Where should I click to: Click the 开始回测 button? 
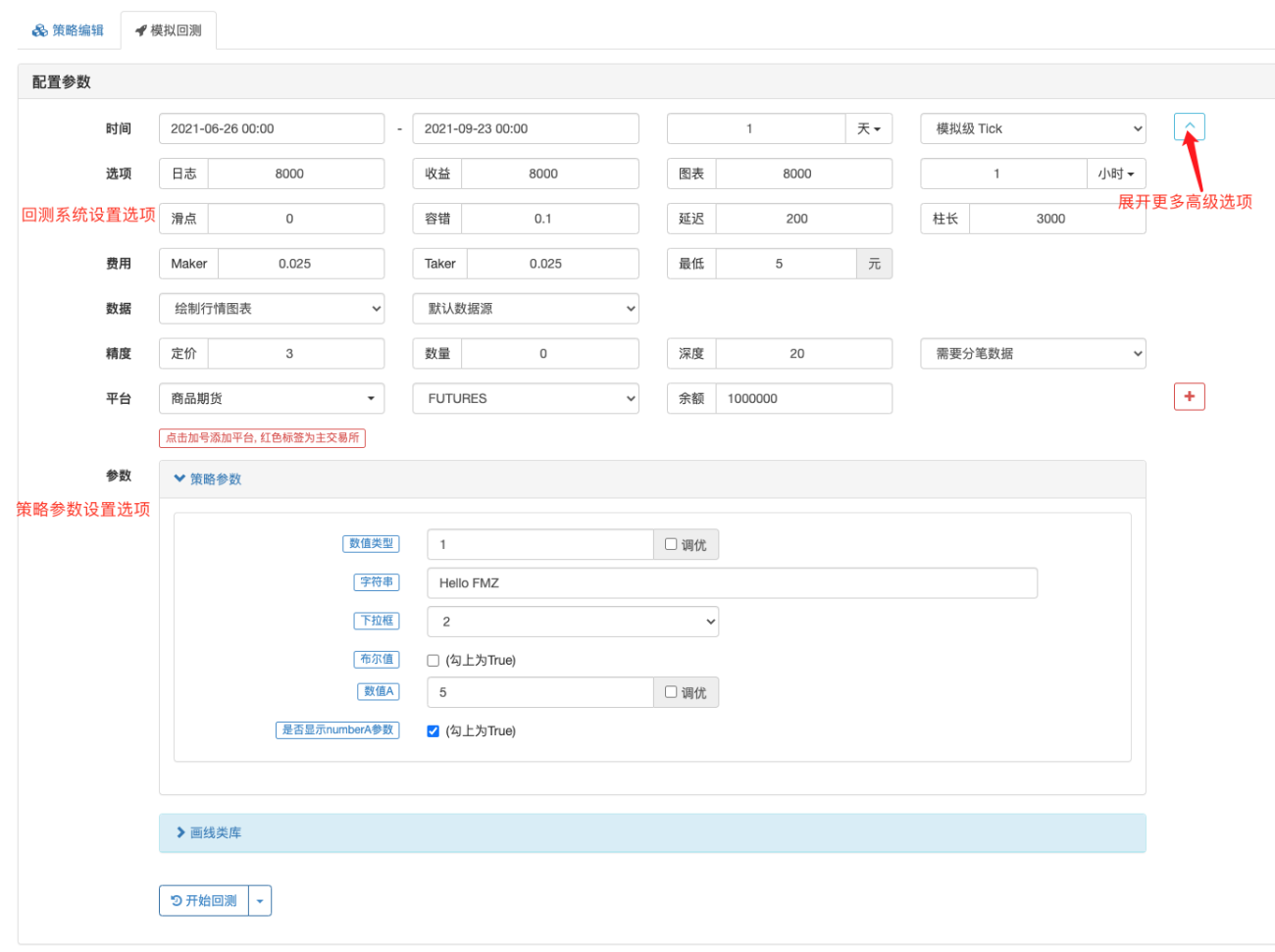coord(204,901)
